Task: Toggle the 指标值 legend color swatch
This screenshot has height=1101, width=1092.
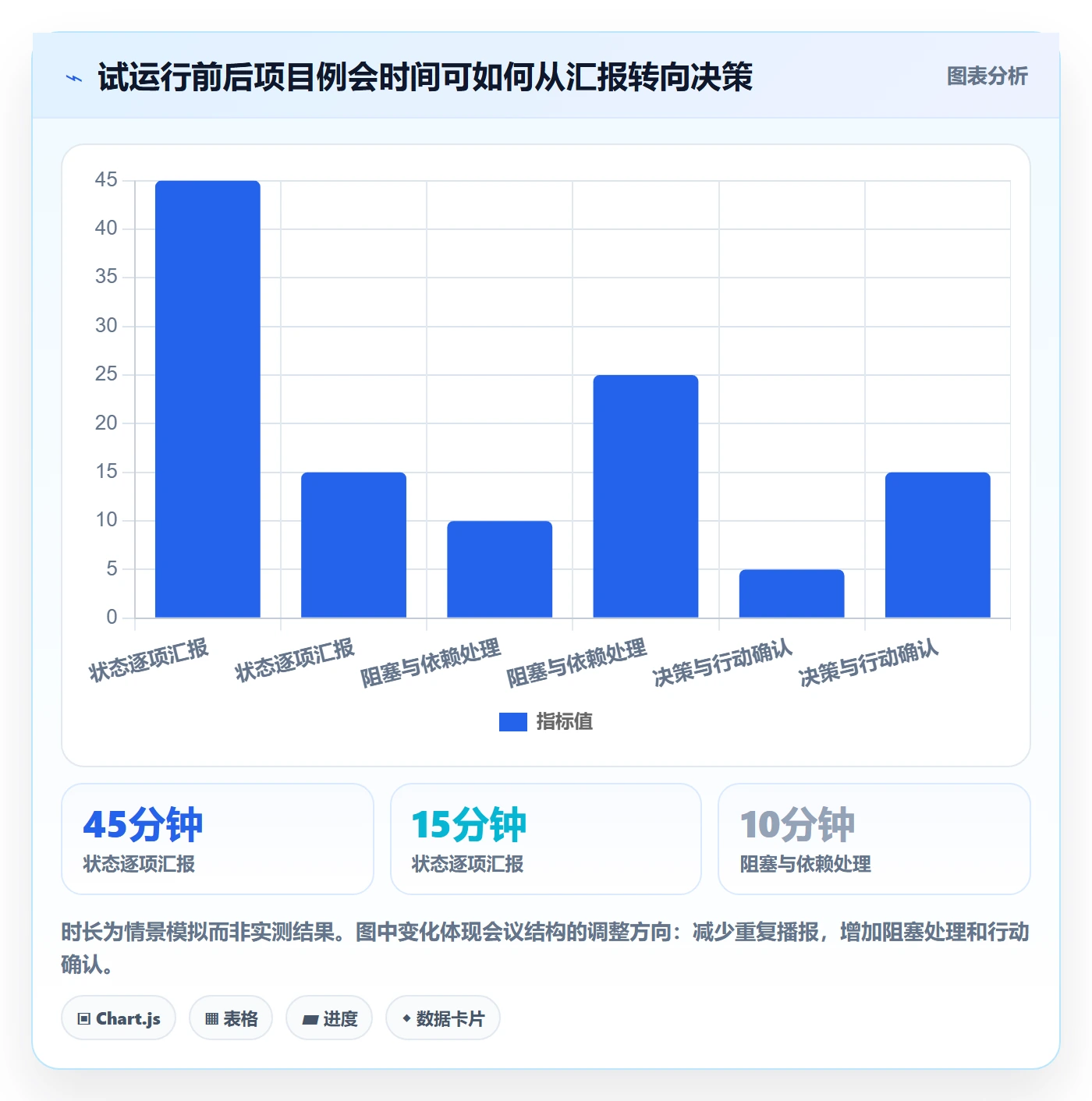Action: (x=512, y=722)
